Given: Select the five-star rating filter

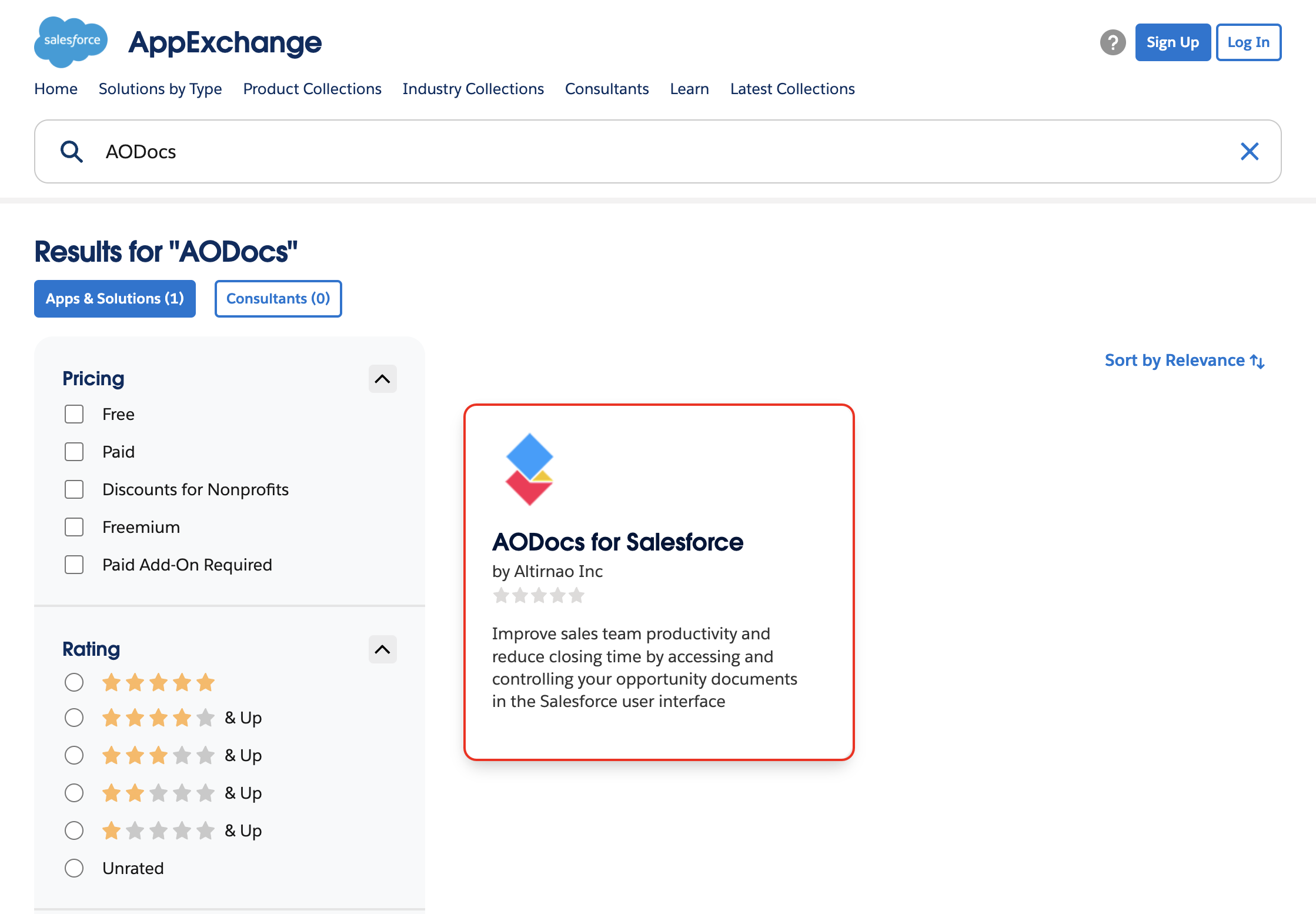Looking at the screenshot, I should (x=74, y=682).
